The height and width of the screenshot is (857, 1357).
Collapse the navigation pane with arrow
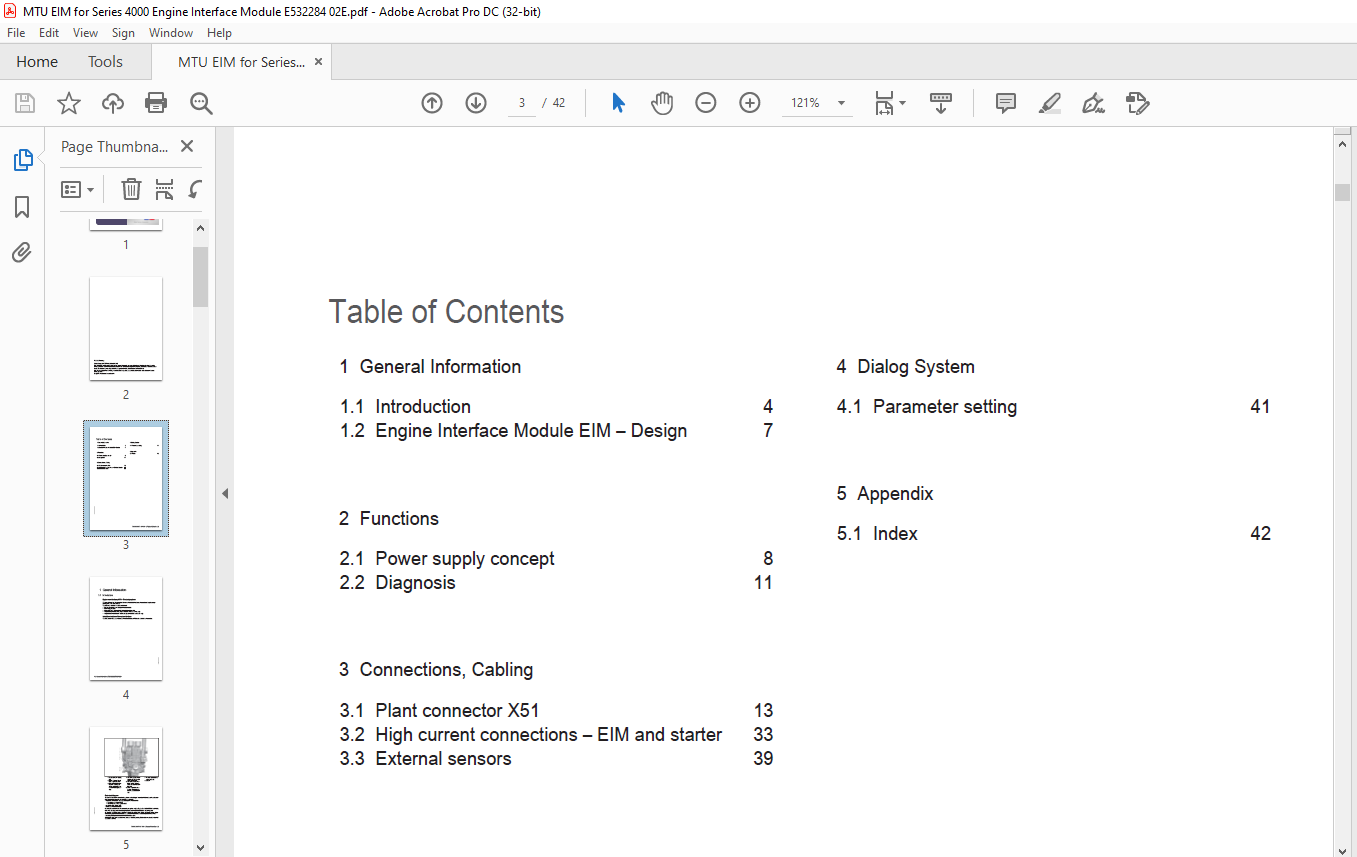click(225, 493)
